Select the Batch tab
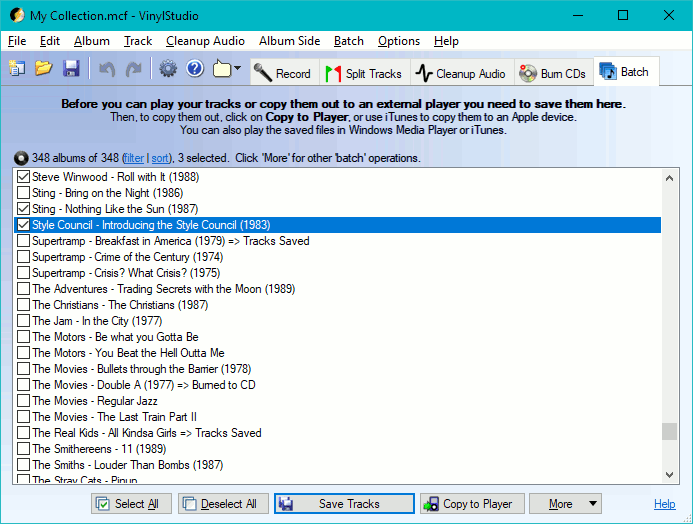The height and width of the screenshot is (524, 693). click(x=626, y=72)
